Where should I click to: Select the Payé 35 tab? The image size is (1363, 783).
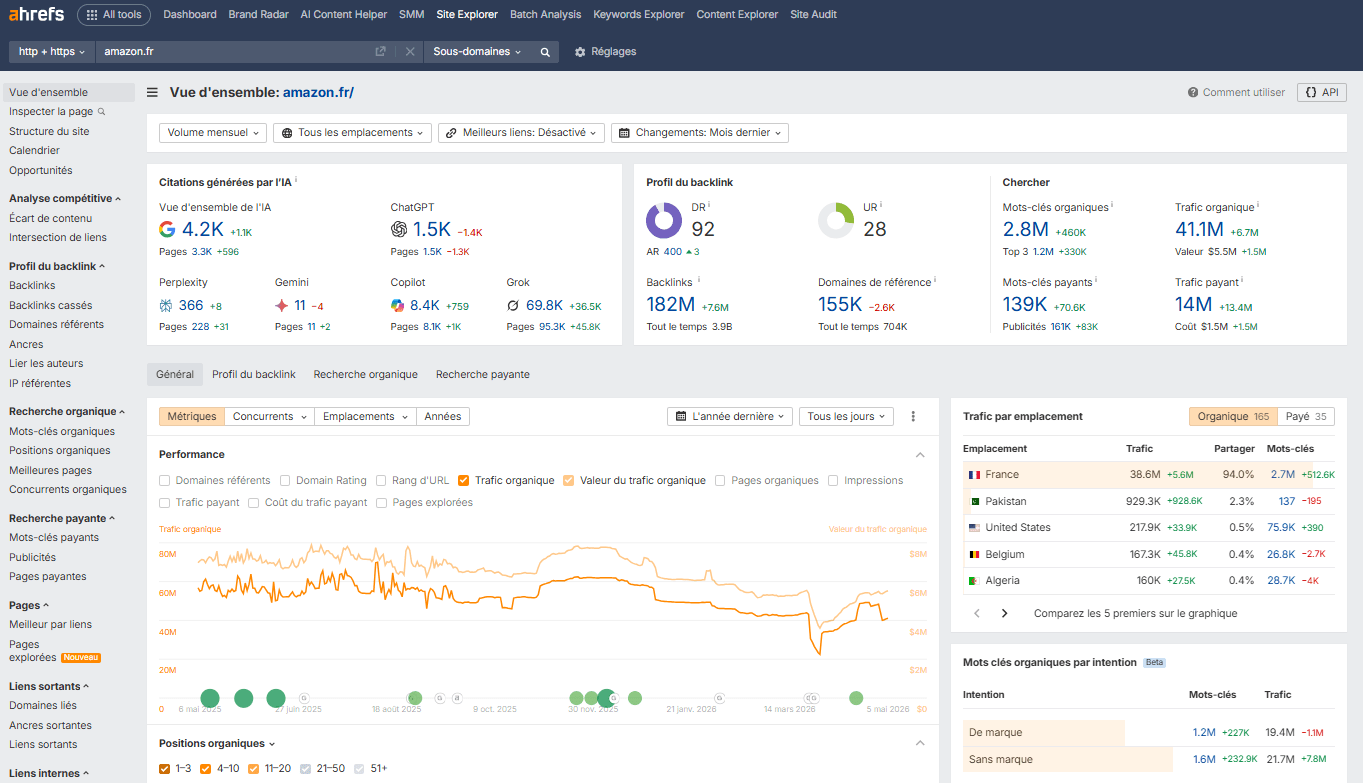point(1306,417)
